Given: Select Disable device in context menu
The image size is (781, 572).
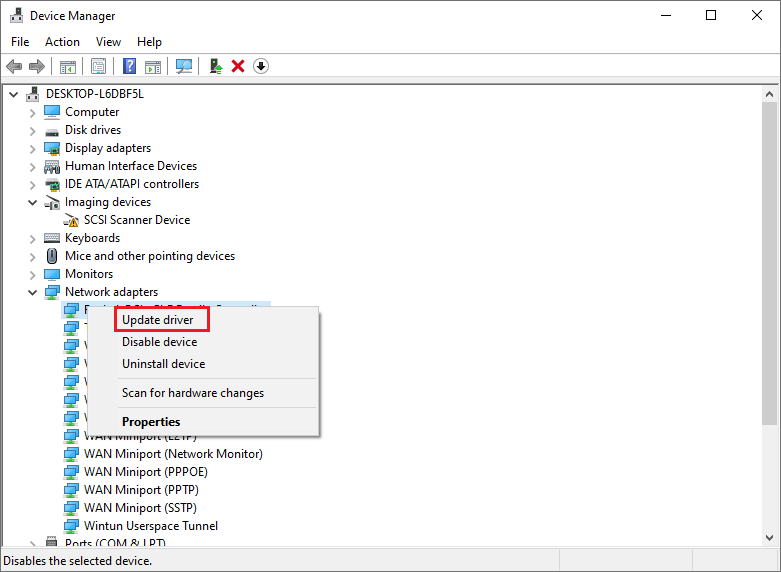Looking at the screenshot, I should click(x=159, y=342).
